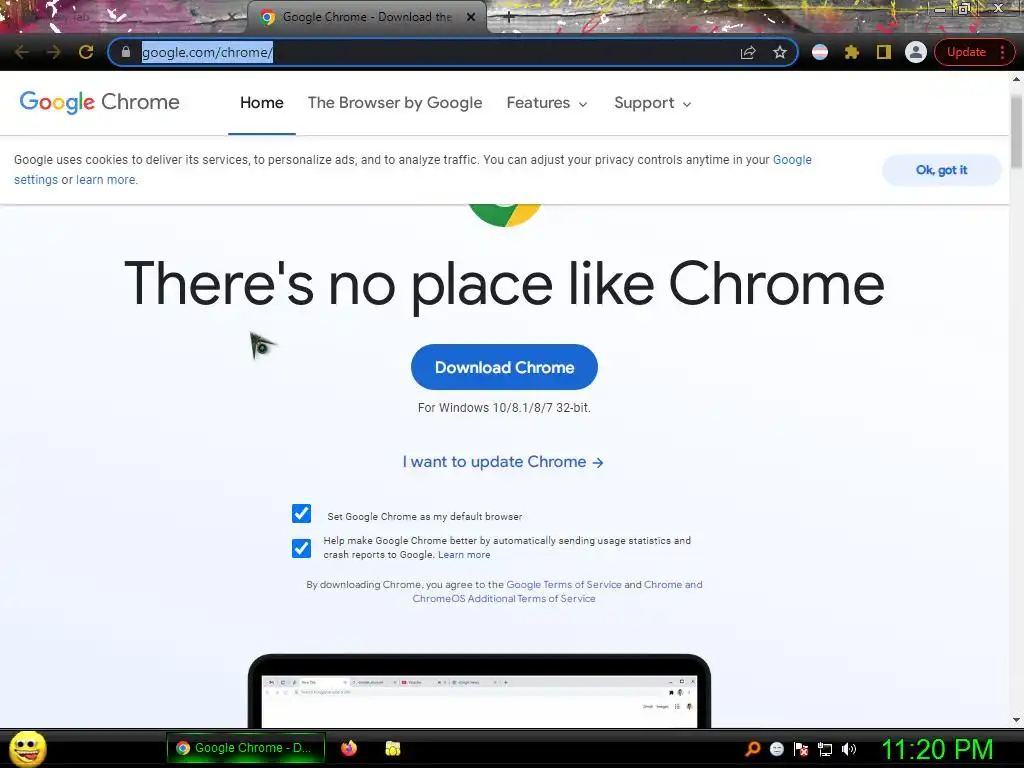Screen dimensions: 1024x768
Task: Expand the Features dropdown
Action: click(x=547, y=103)
